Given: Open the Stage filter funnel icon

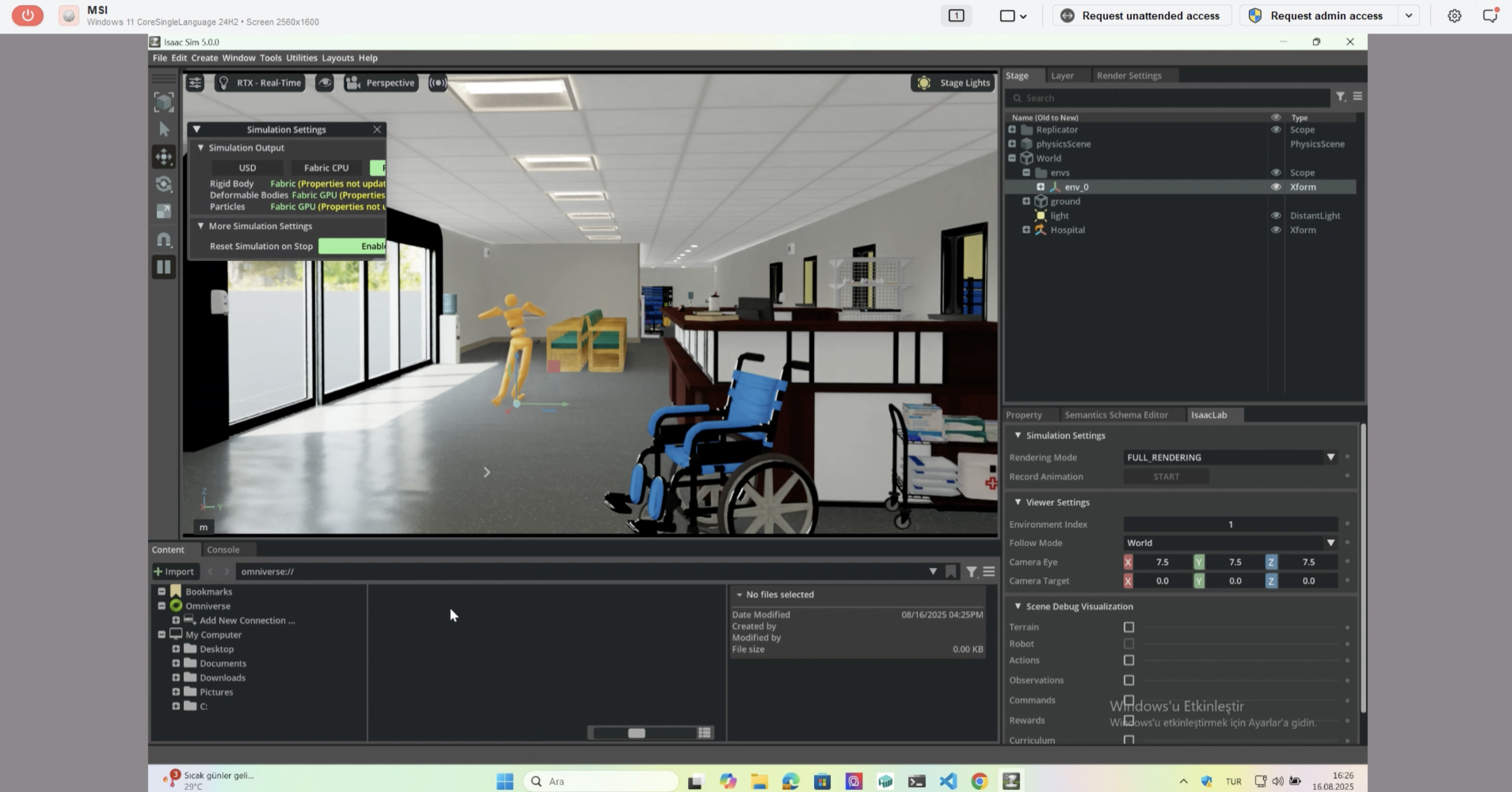Looking at the screenshot, I should (1340, 97).
